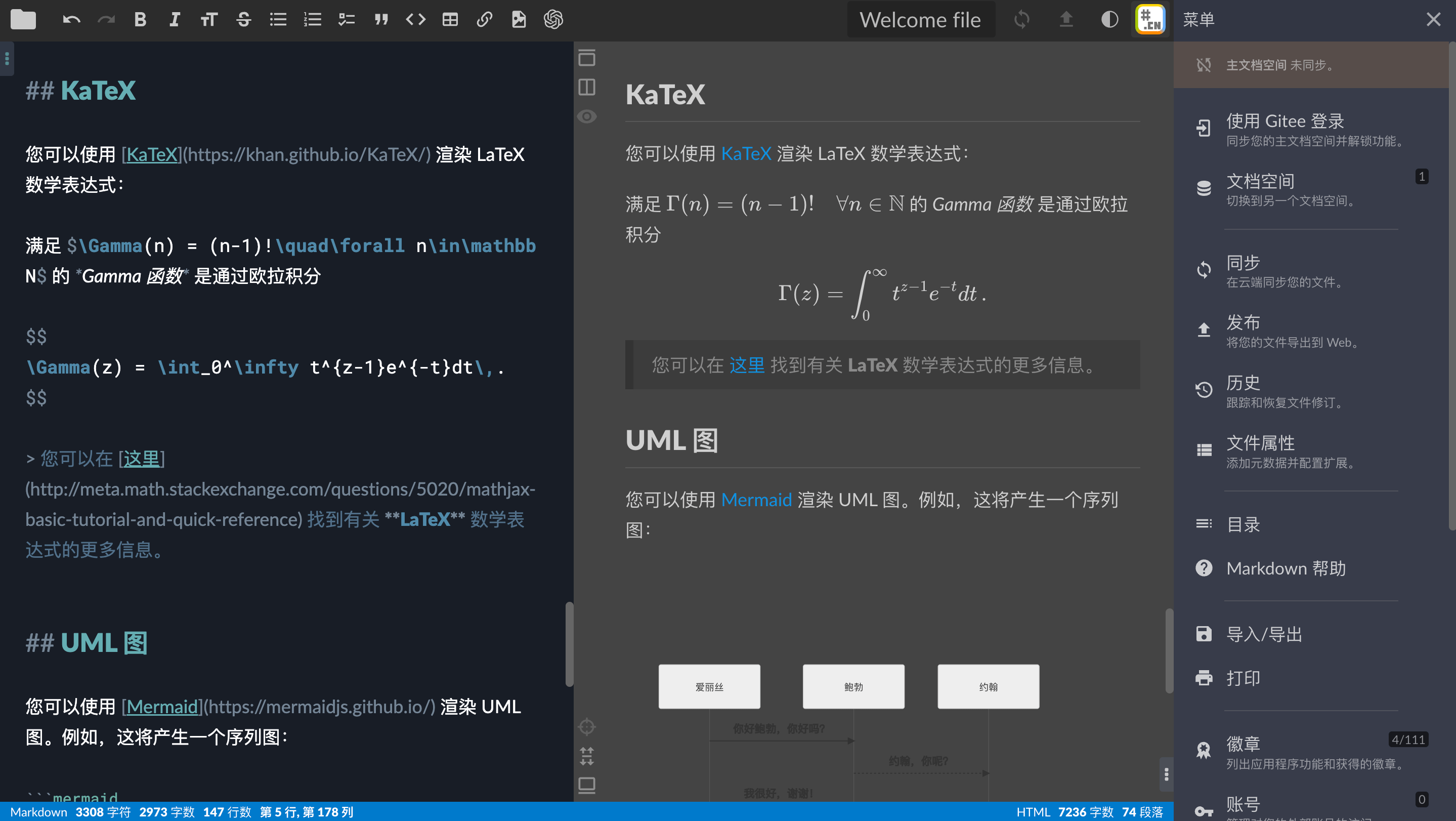Screen dimensions: 1456x821
Task: Apply italic formatting
Action: coord(175,20)
